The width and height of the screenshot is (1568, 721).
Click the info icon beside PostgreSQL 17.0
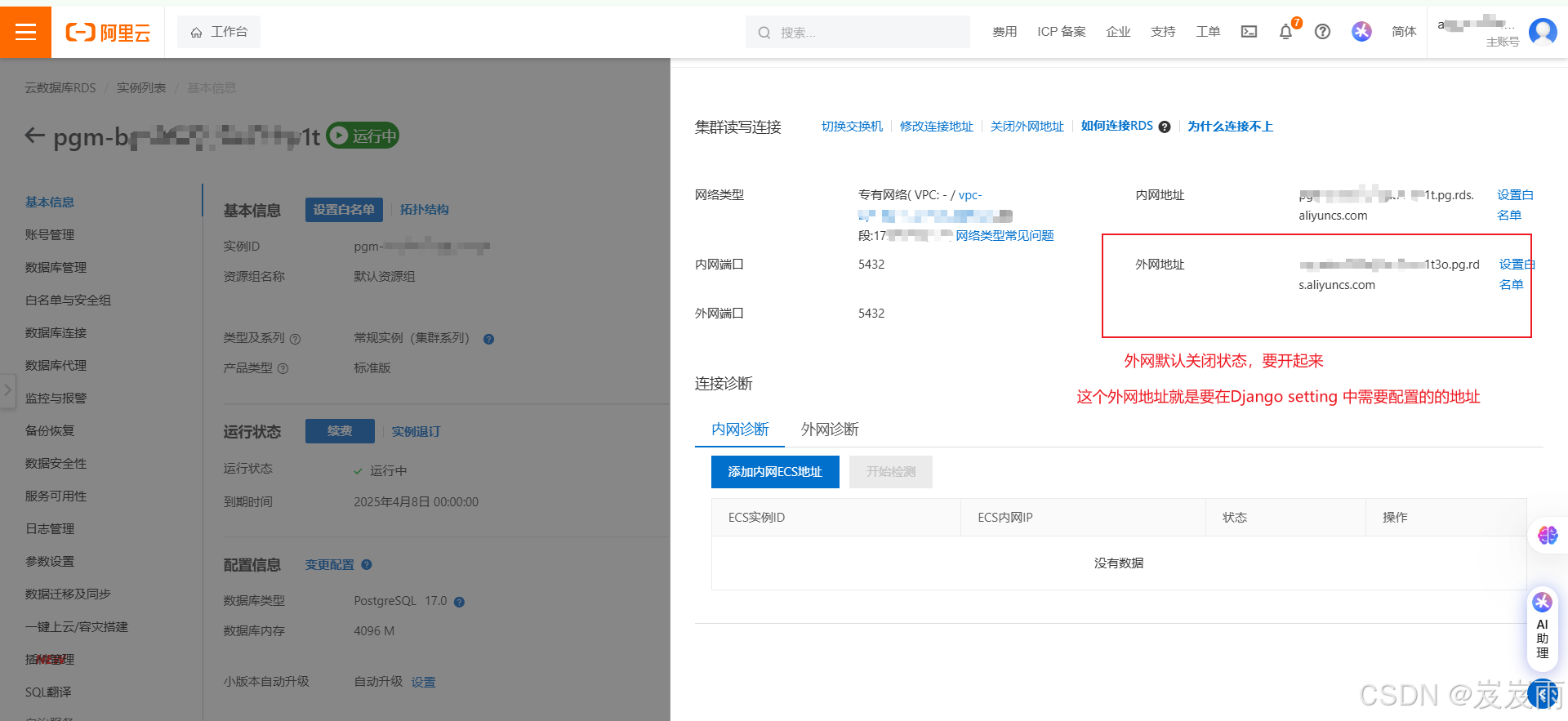(x=459, y=602)
